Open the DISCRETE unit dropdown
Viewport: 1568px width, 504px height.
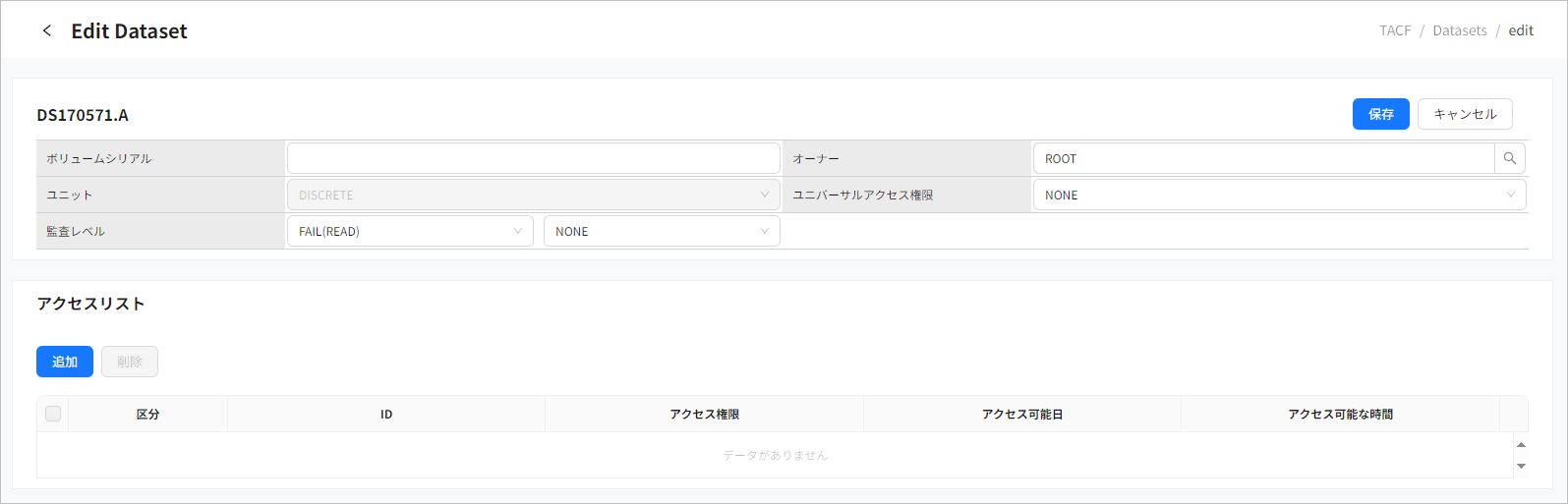[x=533, y=195]
